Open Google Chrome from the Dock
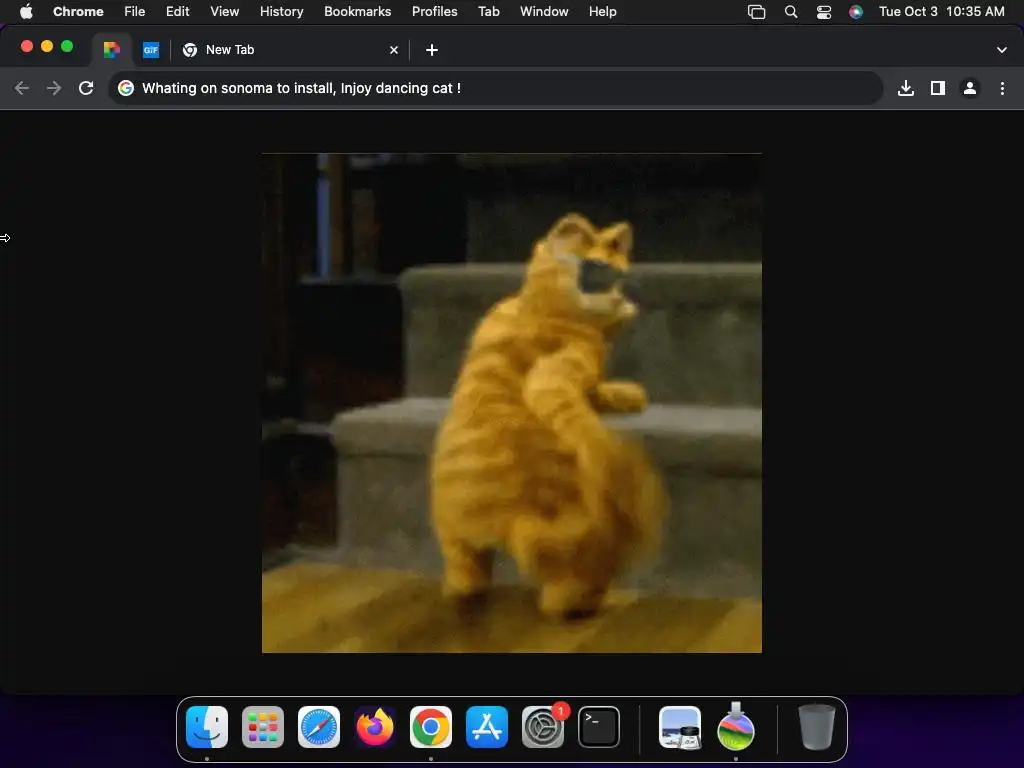Screen dimensions: 1024x768 [430, 726]
